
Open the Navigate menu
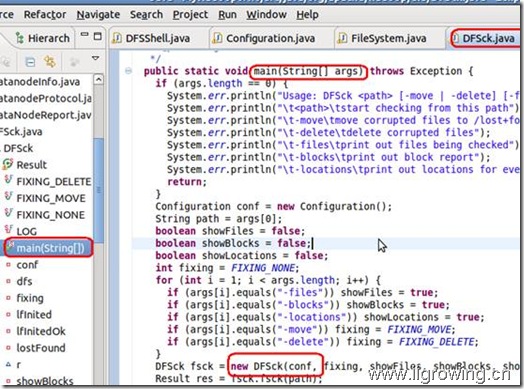pos(98,14)
